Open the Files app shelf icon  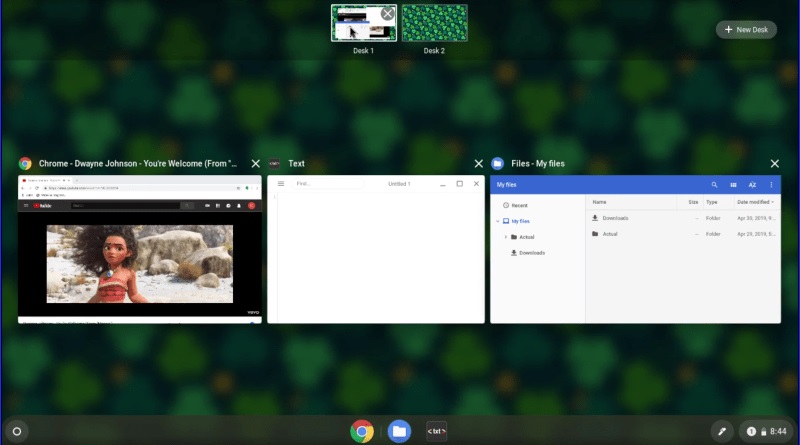pos(399,431)
